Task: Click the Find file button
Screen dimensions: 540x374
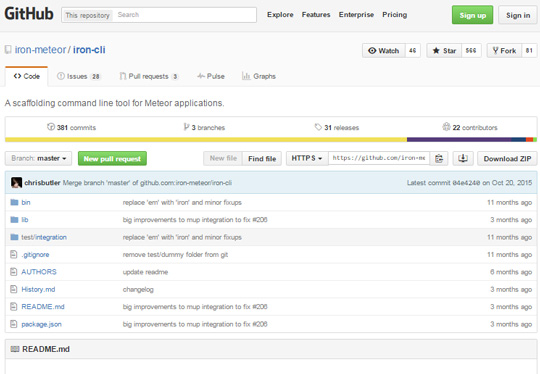Action: pos(262,158)
